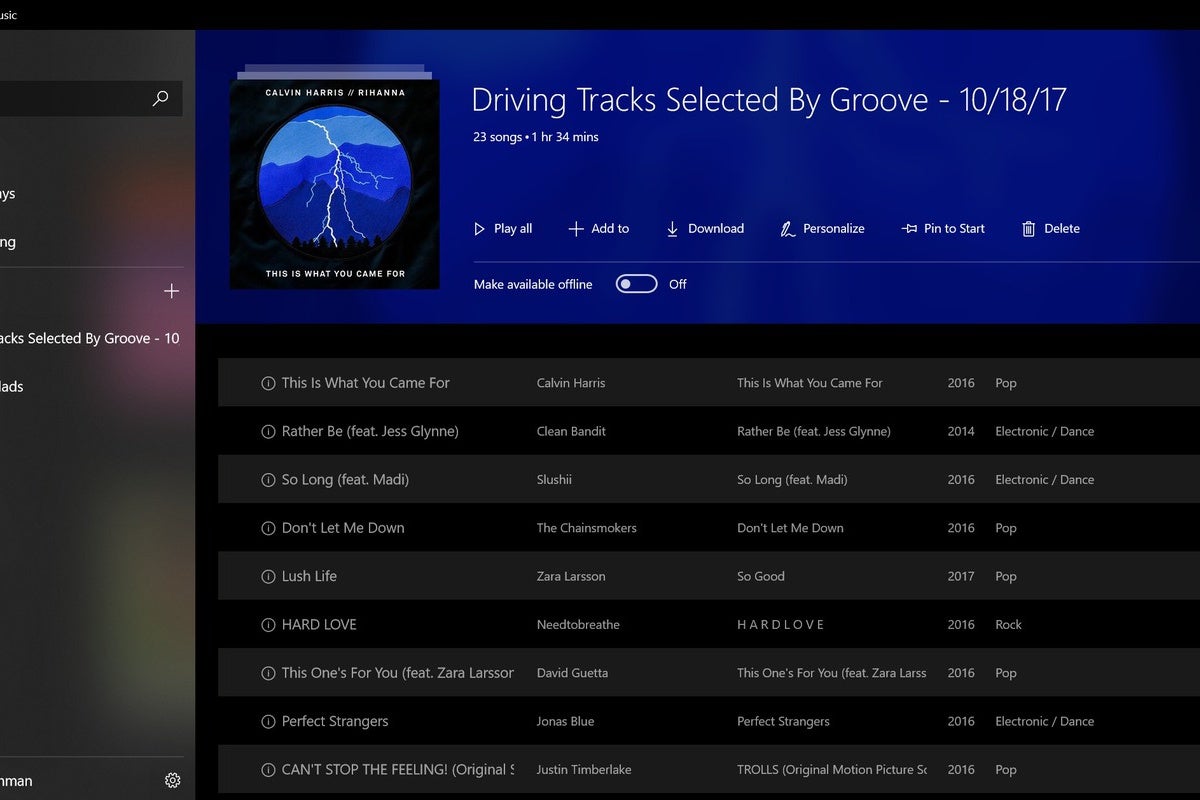This screenshot has height=800, width=1200.
Task: Open album H A R D L O V E
Action: pyautogui.click(x=781, y=625)
